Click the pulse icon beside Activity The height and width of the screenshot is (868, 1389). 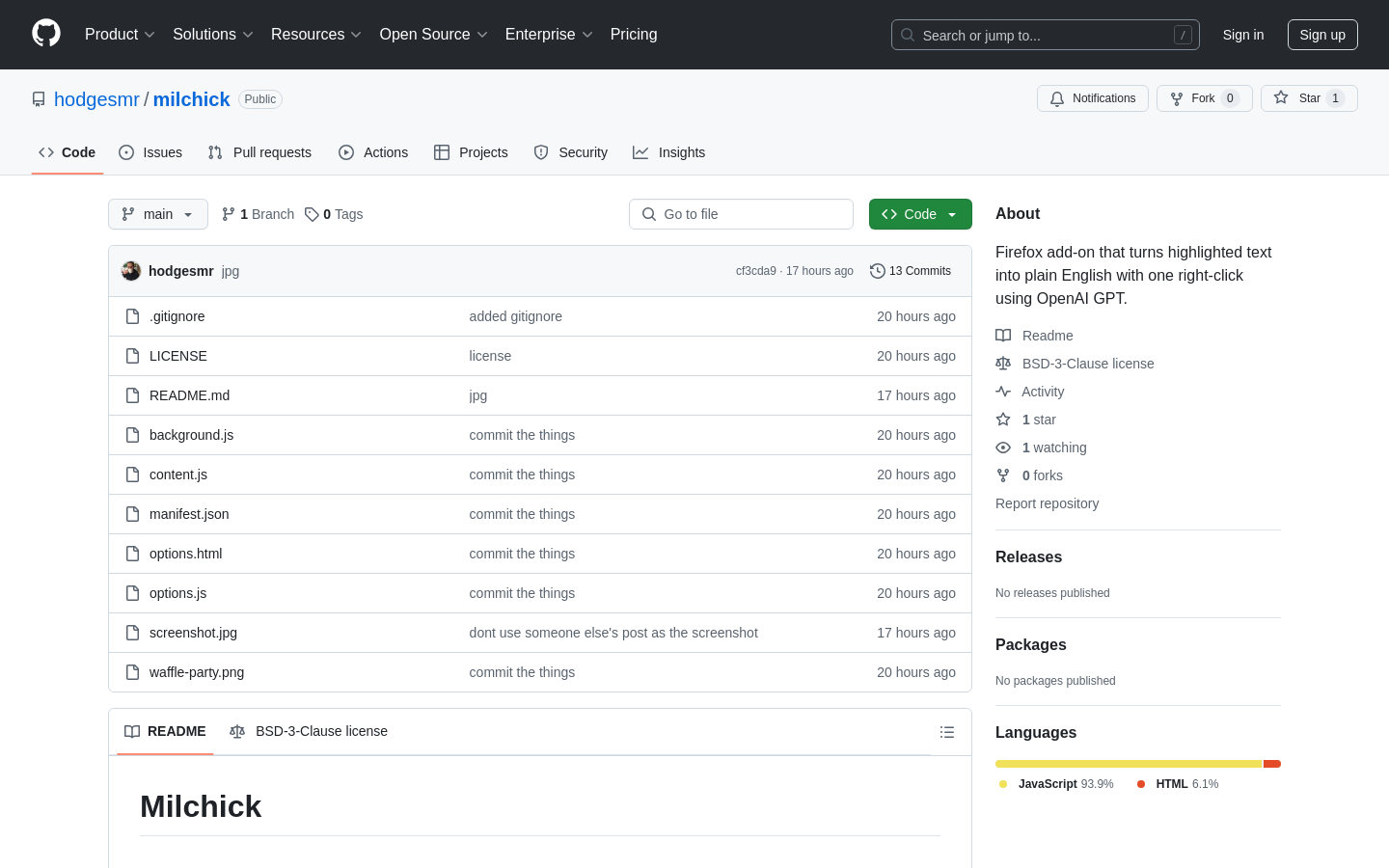point(1003,392)
